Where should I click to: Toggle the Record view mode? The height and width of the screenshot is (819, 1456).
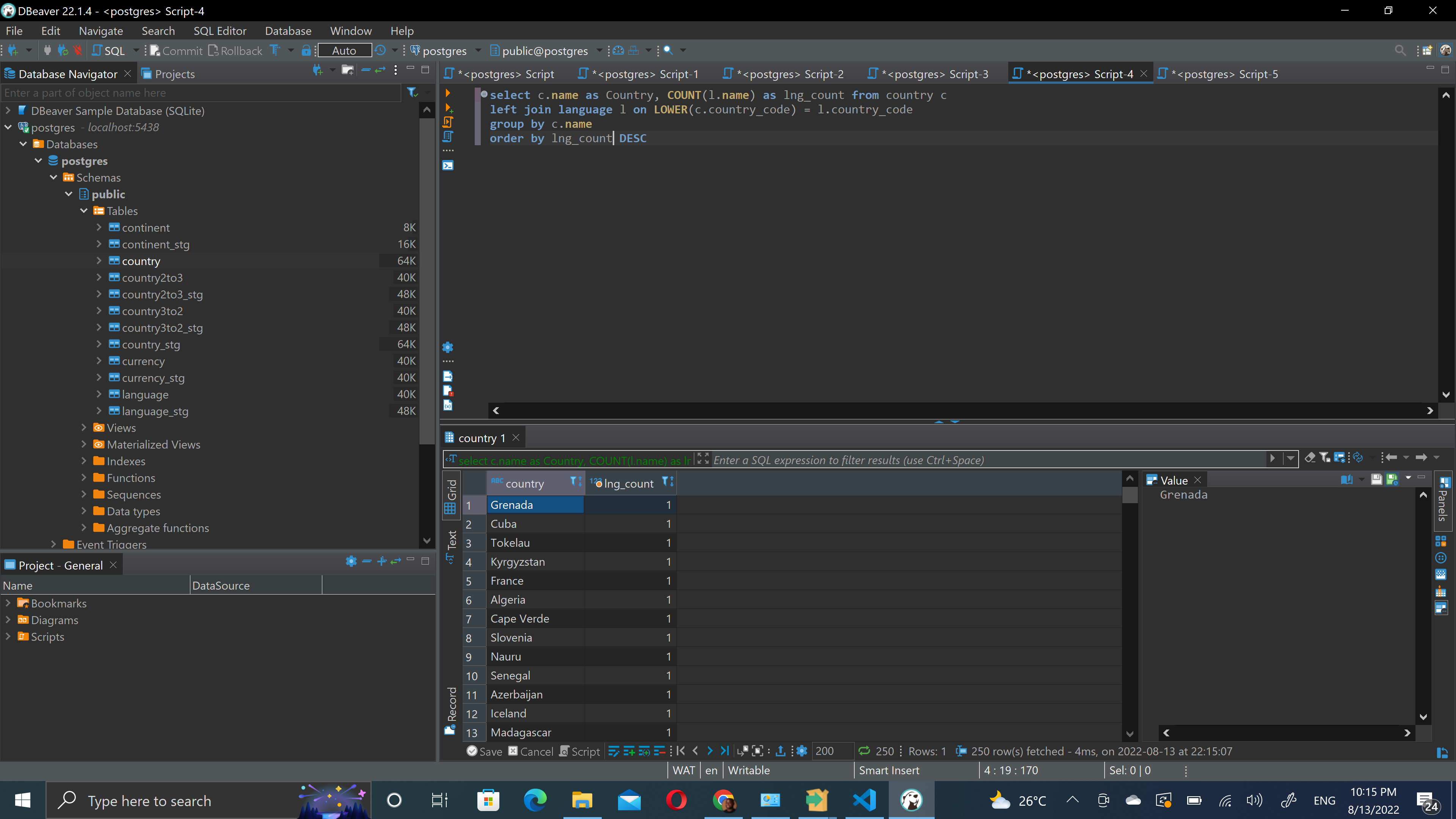click(x=451, y=709)
